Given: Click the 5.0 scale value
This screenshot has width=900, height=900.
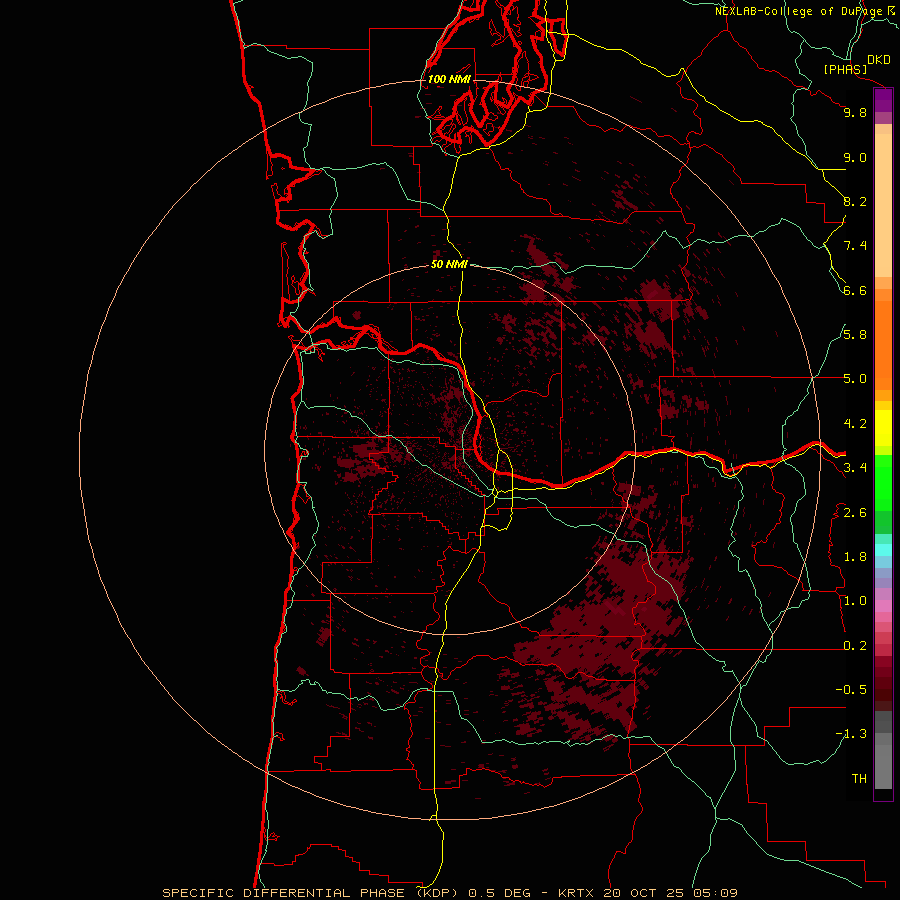Looking at the screenshot, I should tap(855, 379).
